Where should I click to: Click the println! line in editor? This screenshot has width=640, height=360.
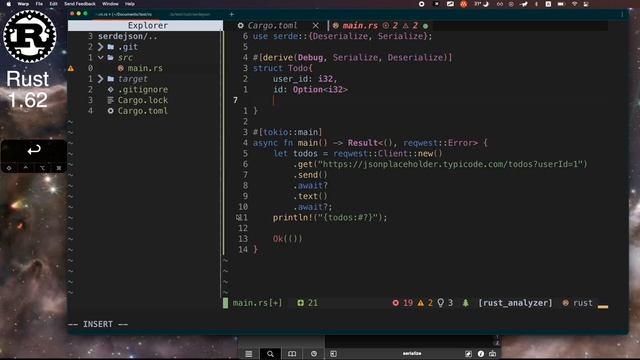(x=330, y=218)
